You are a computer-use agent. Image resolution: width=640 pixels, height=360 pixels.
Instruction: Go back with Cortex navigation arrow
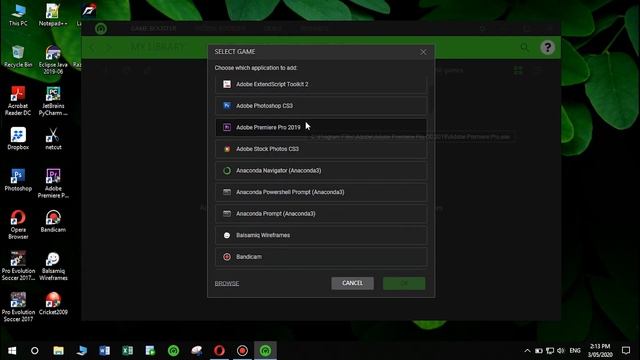point(92,47)
